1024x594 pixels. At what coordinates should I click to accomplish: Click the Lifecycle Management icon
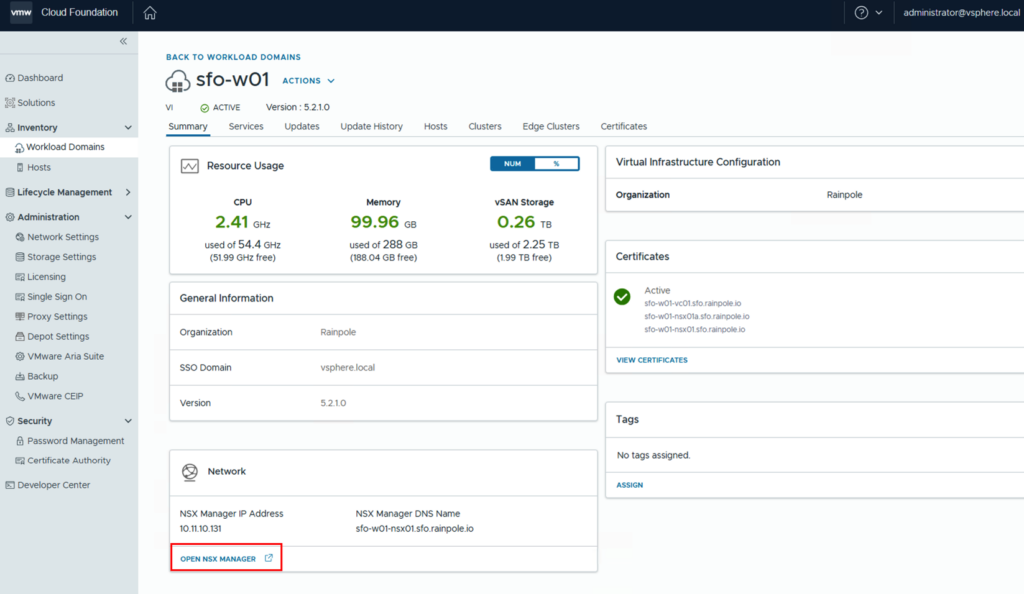click(10, 192)
